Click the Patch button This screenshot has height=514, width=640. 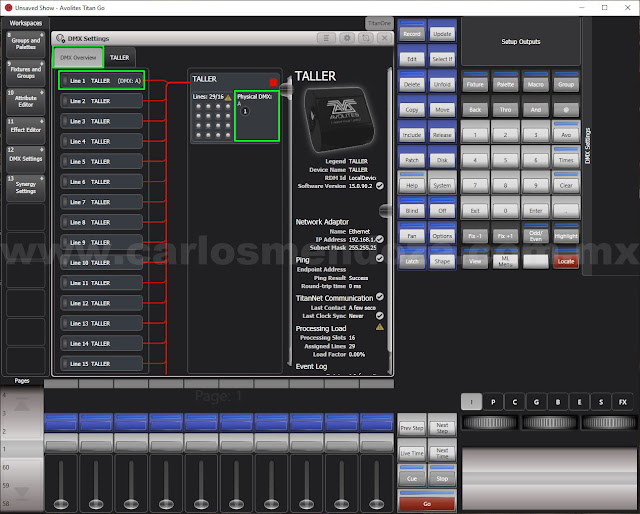[x=412, y=158]
